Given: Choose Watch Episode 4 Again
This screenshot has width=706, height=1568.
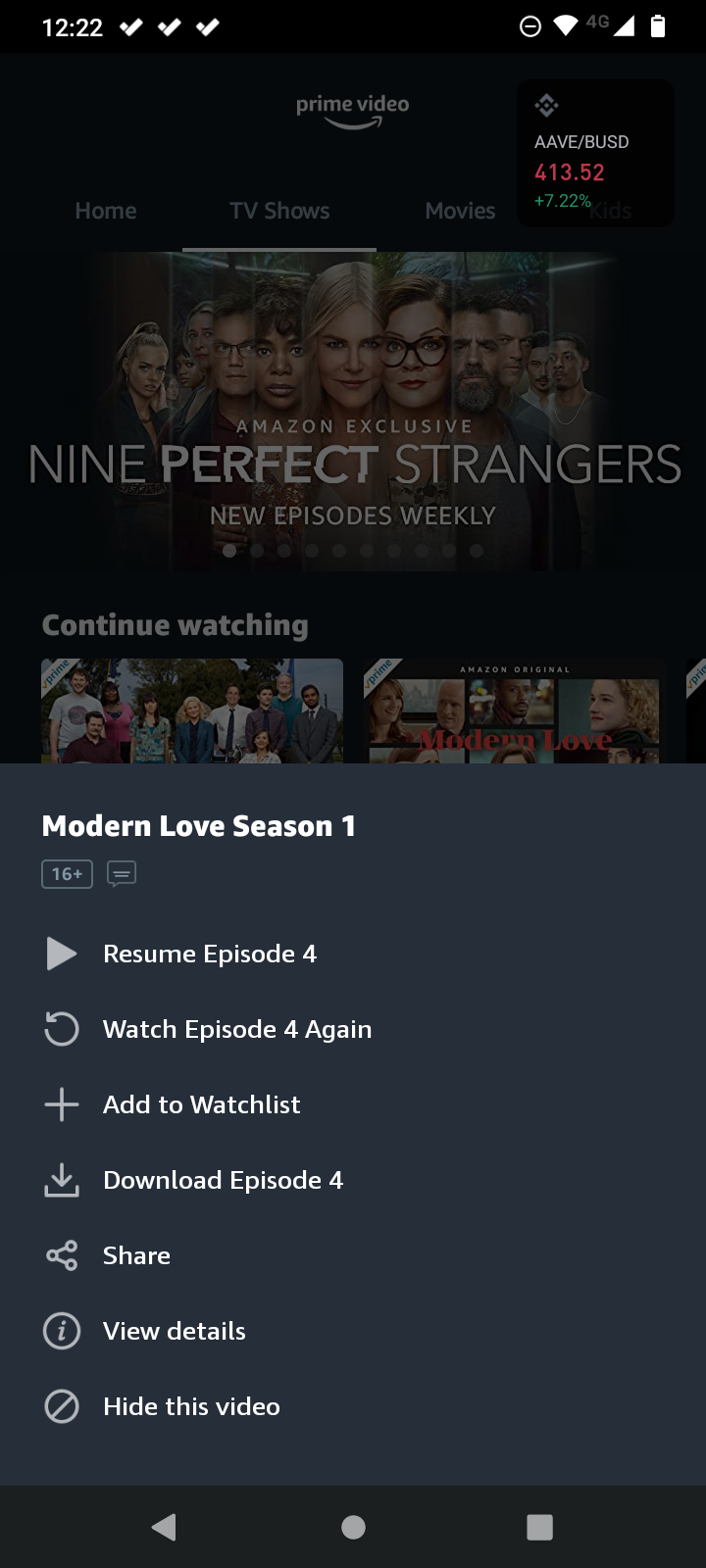Looking at the screenshot, I should [353, 1029].
